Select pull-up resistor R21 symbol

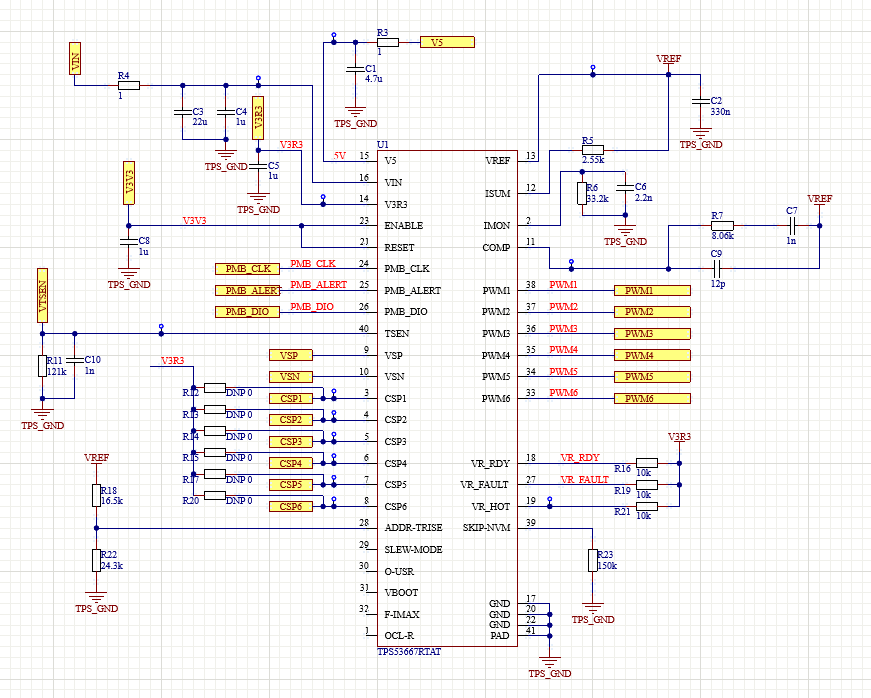click(647, 506)
